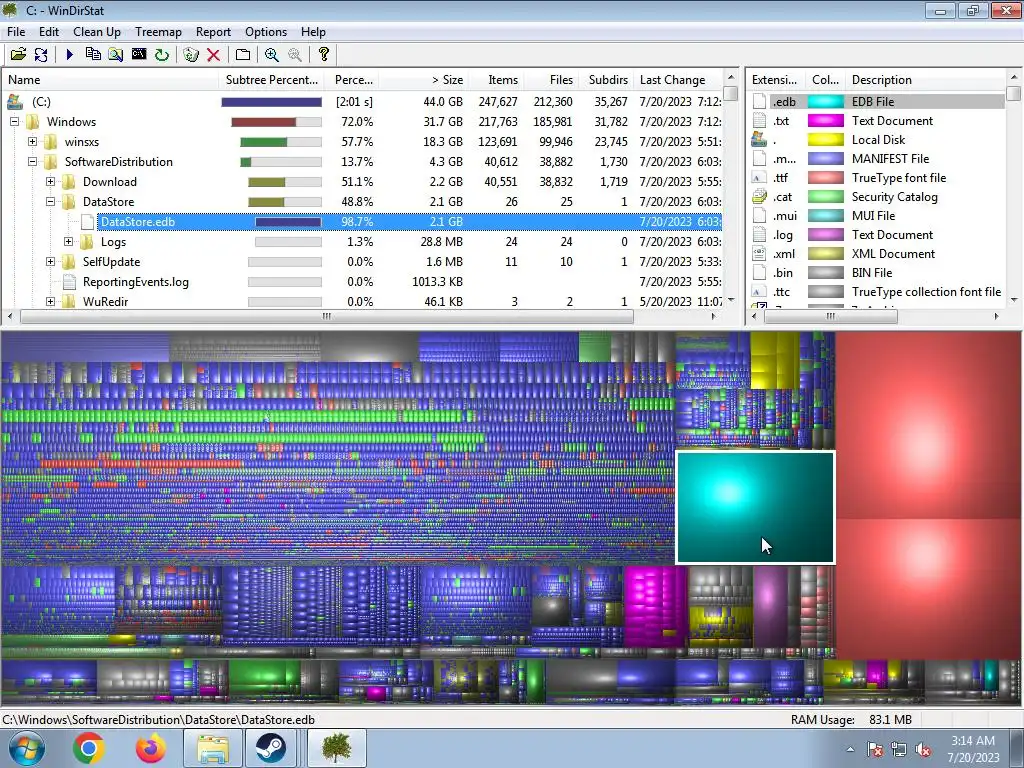Screen dimensions: 1024x768
Task: Open Windows Explorer from the taskbar
Action: (x=213, y=748)
